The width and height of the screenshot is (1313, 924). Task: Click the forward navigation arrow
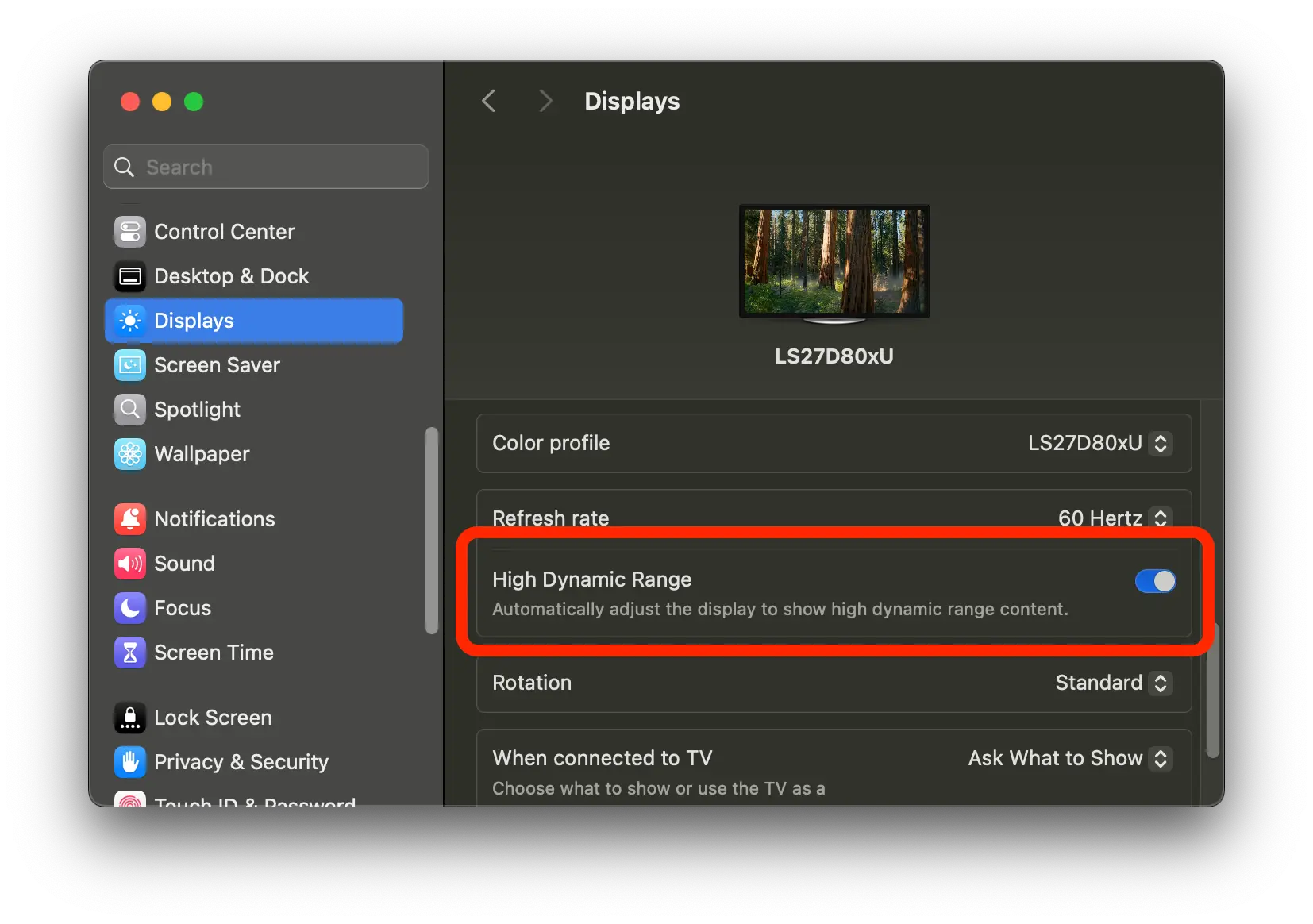545,102
